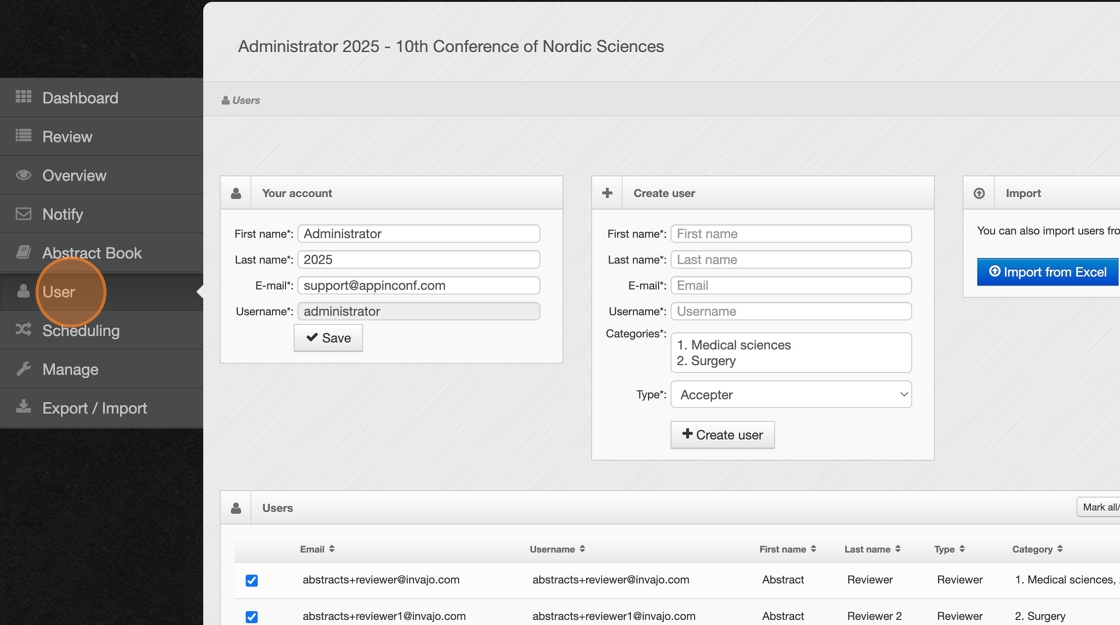Save your account details
Image resolution: width=1120 pixels, height=625 pixels.
[x=328, y=338]
